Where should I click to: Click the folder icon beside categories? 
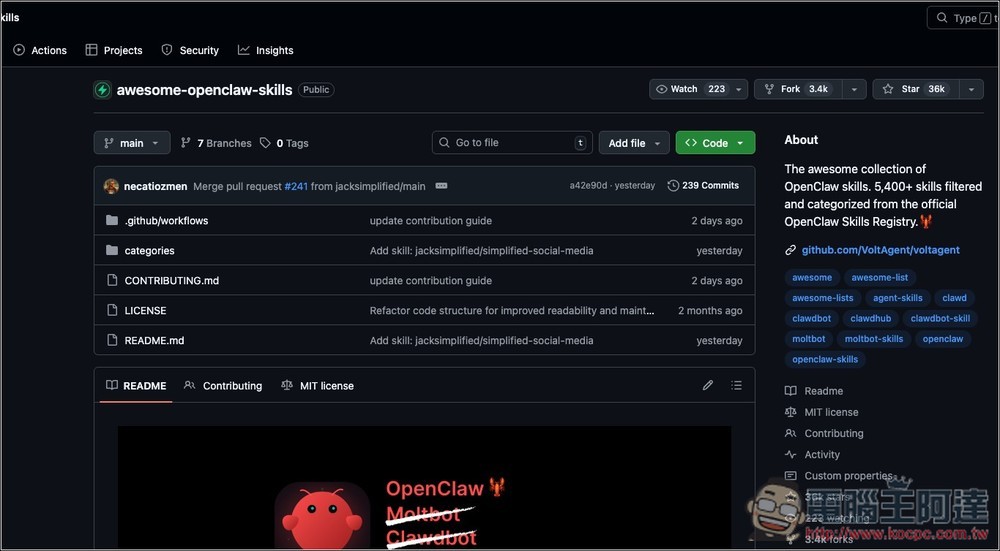point(112,250)
